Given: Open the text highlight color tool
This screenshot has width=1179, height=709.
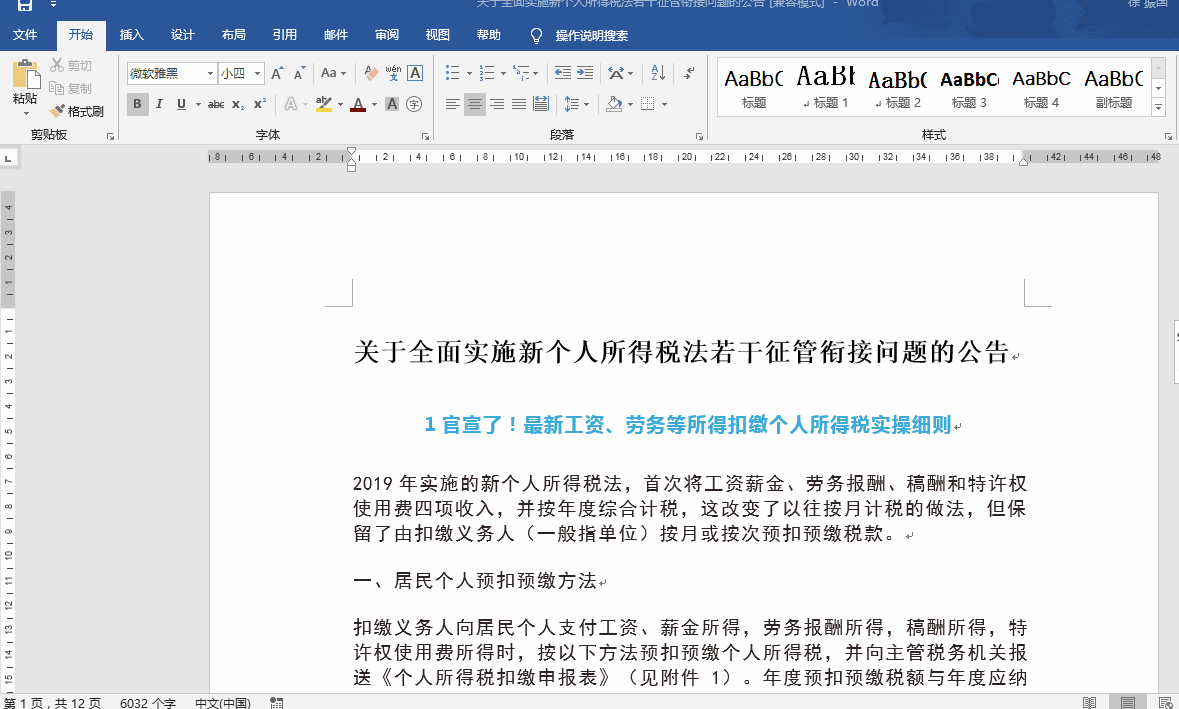Looking at the screenshot, I should [x=324, y=103].
